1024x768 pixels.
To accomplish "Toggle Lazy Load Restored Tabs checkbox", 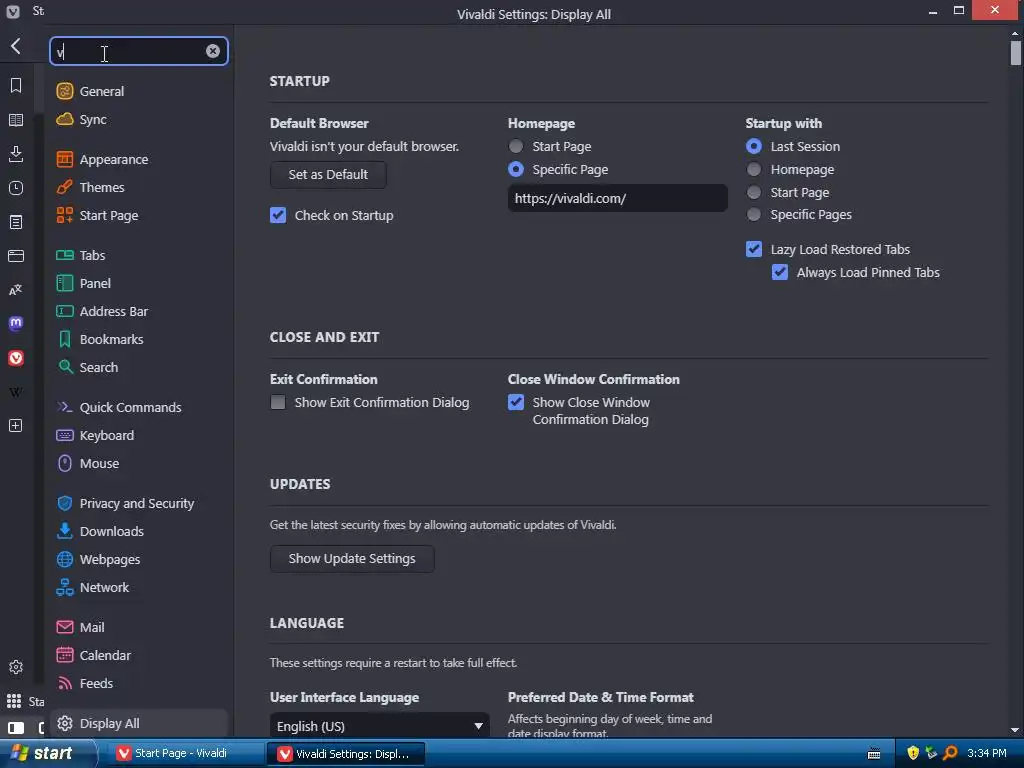I will [754, 249].
